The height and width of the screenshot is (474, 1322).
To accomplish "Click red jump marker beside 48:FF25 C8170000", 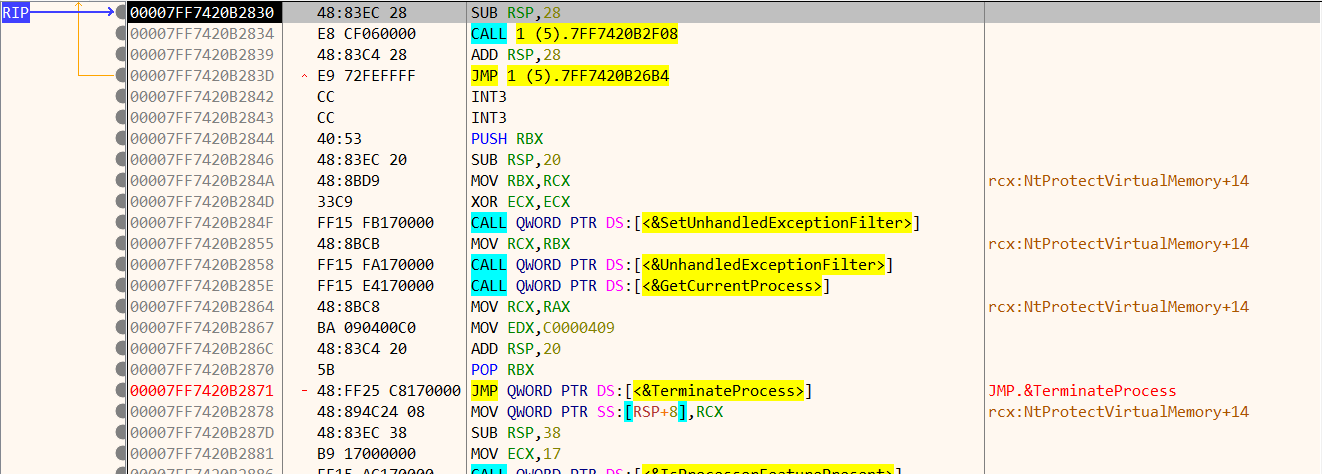I will pos(304,391).
